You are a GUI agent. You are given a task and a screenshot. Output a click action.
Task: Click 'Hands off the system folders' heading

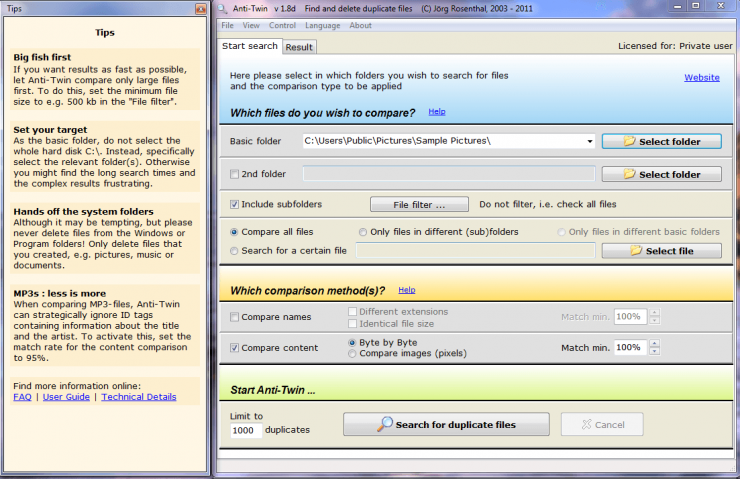click(x=83, y=211)
